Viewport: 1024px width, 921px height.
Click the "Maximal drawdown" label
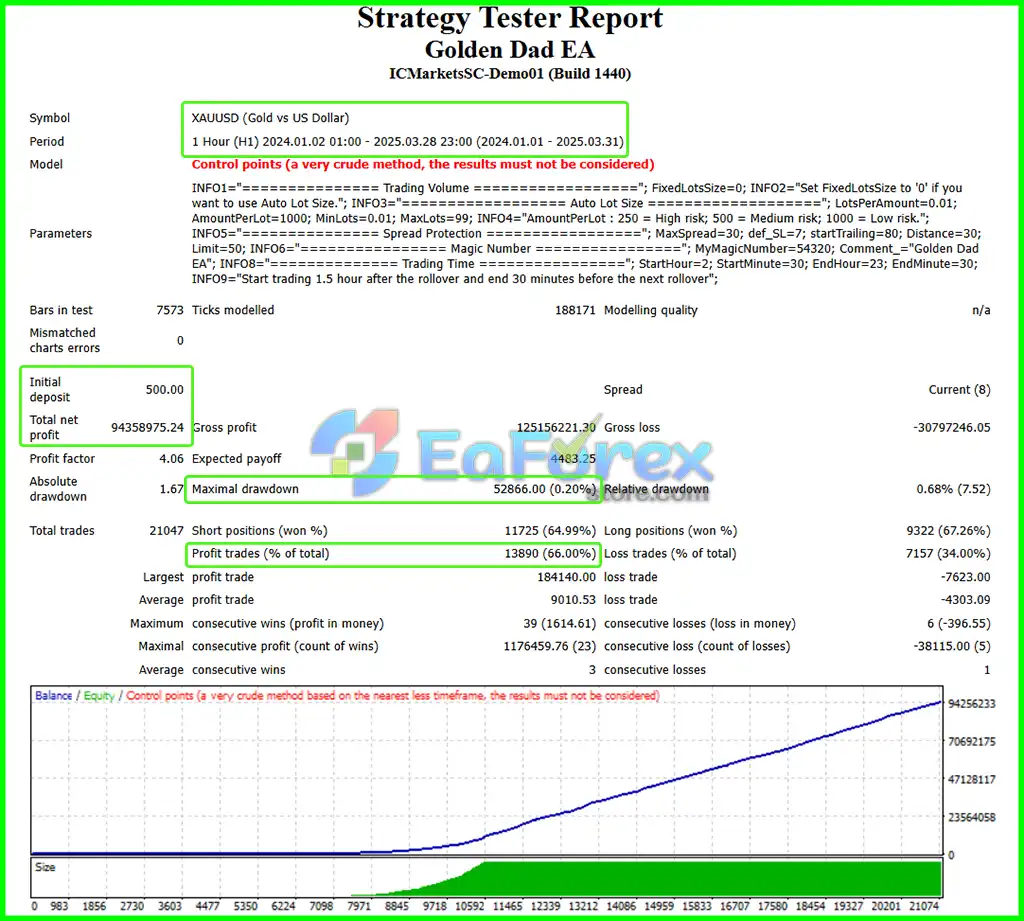pos(245,489)
